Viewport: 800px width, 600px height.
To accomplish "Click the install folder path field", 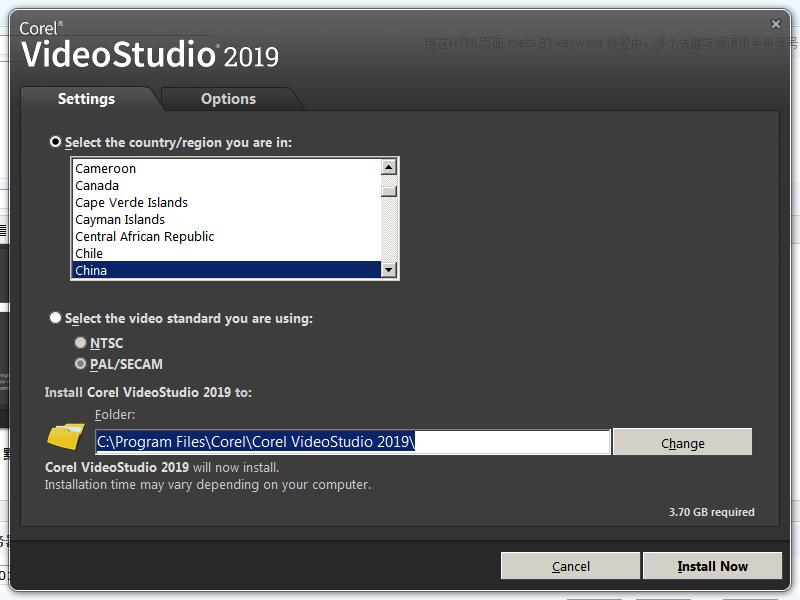I will click(353, 441).
